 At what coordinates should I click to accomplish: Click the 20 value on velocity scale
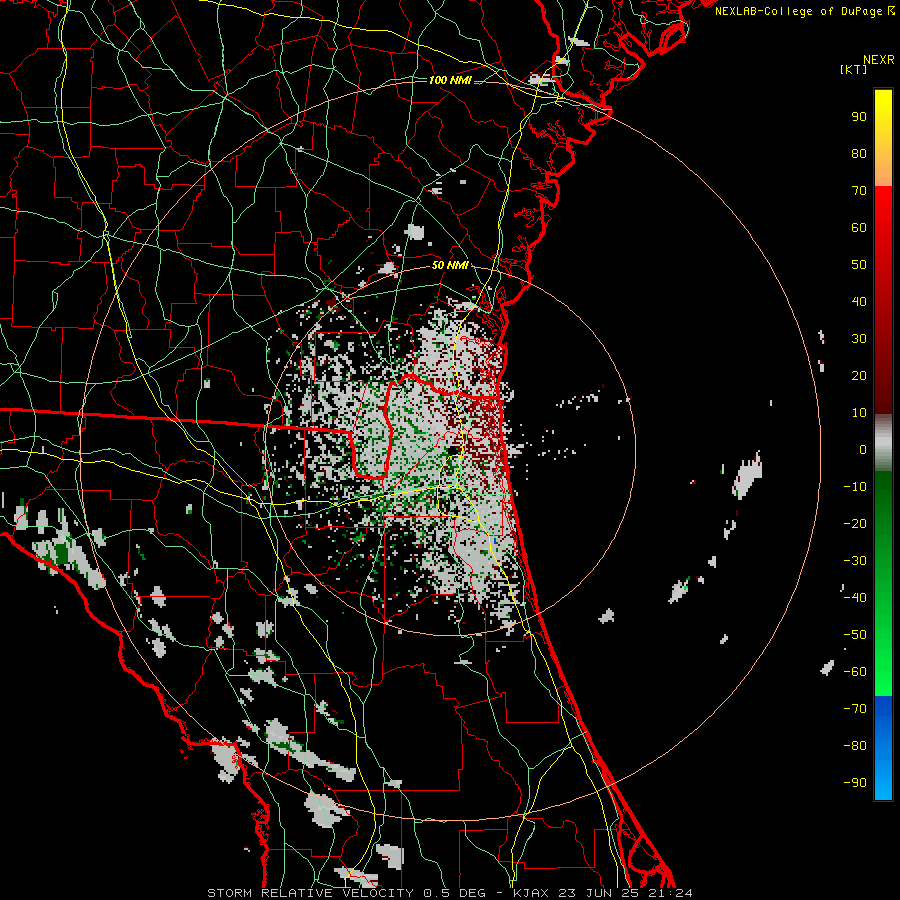859,376
